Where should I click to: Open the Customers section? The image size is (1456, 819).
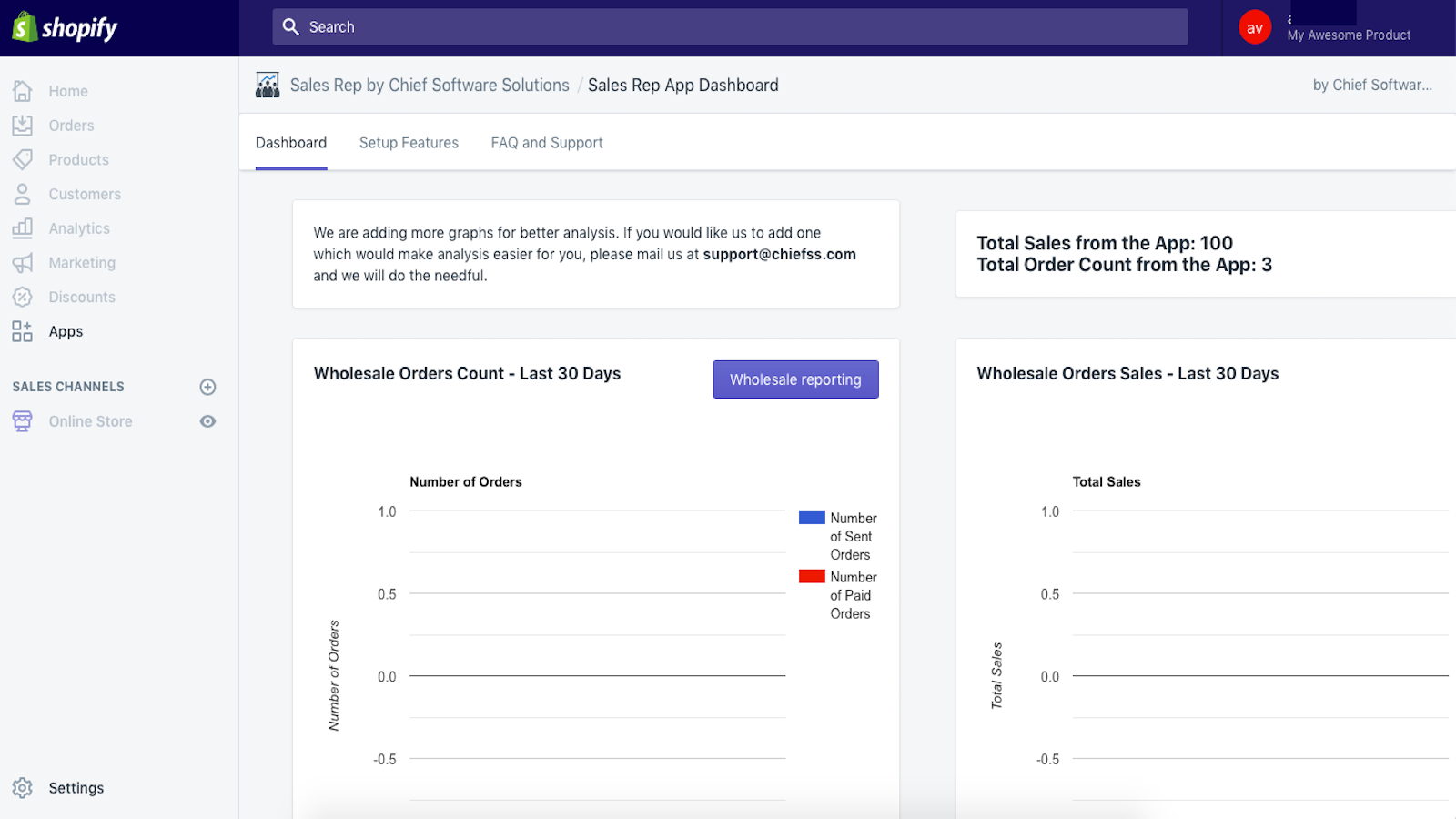point(85,194)
